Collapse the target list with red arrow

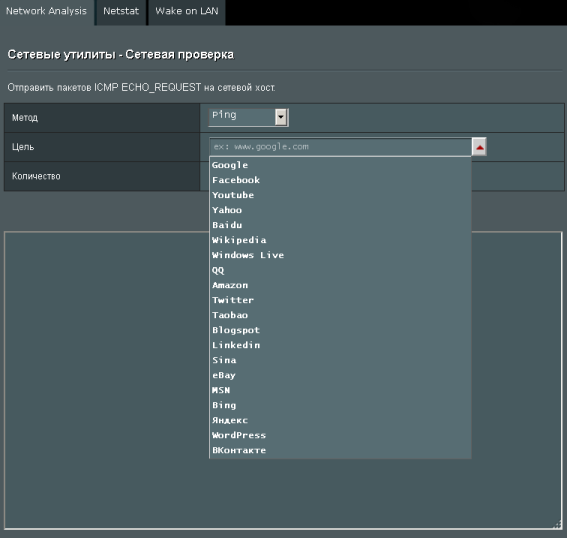(479, 147)
